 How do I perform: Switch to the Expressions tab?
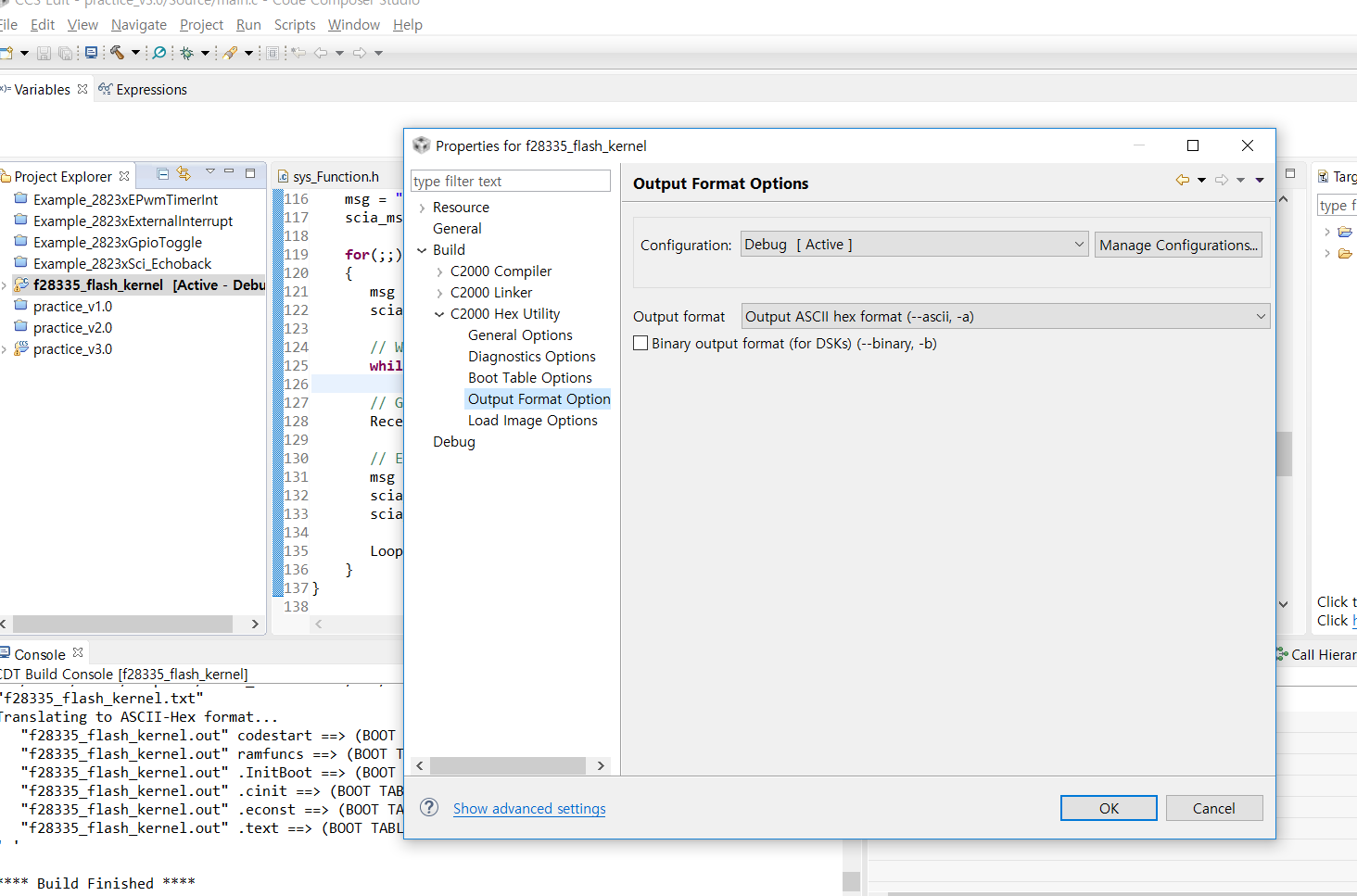144,90
